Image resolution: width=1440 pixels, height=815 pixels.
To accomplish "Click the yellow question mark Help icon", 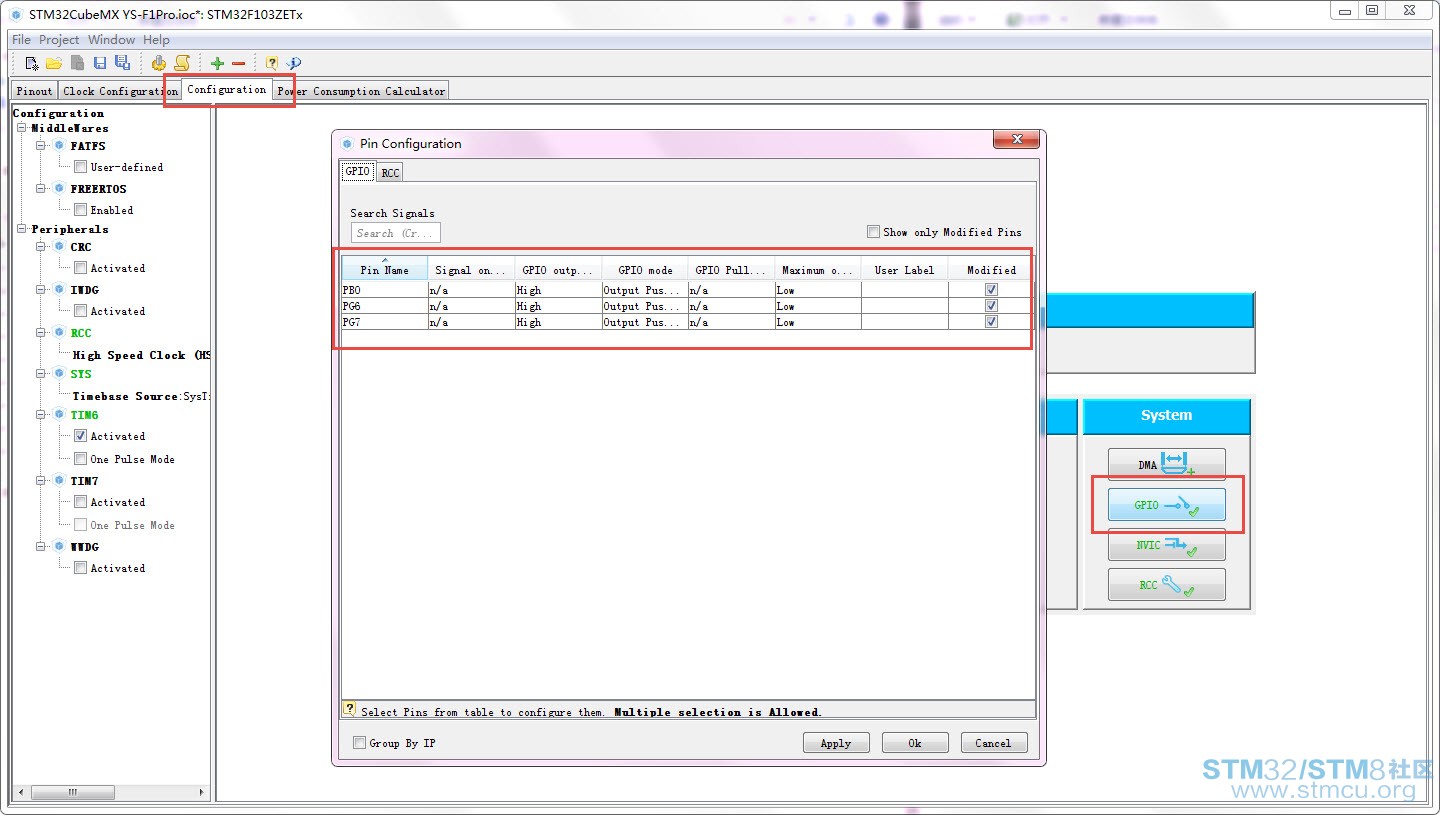I will (x=272, y=63).
